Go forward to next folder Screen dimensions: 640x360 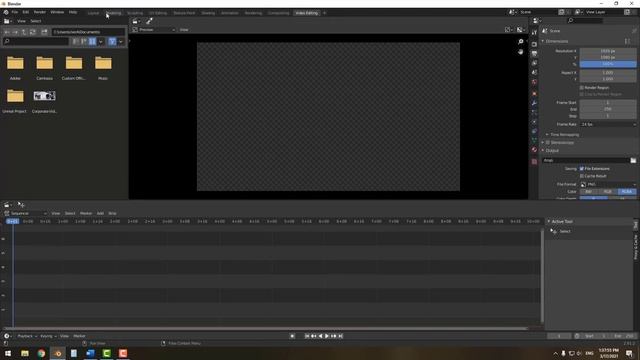pos(15,32)
